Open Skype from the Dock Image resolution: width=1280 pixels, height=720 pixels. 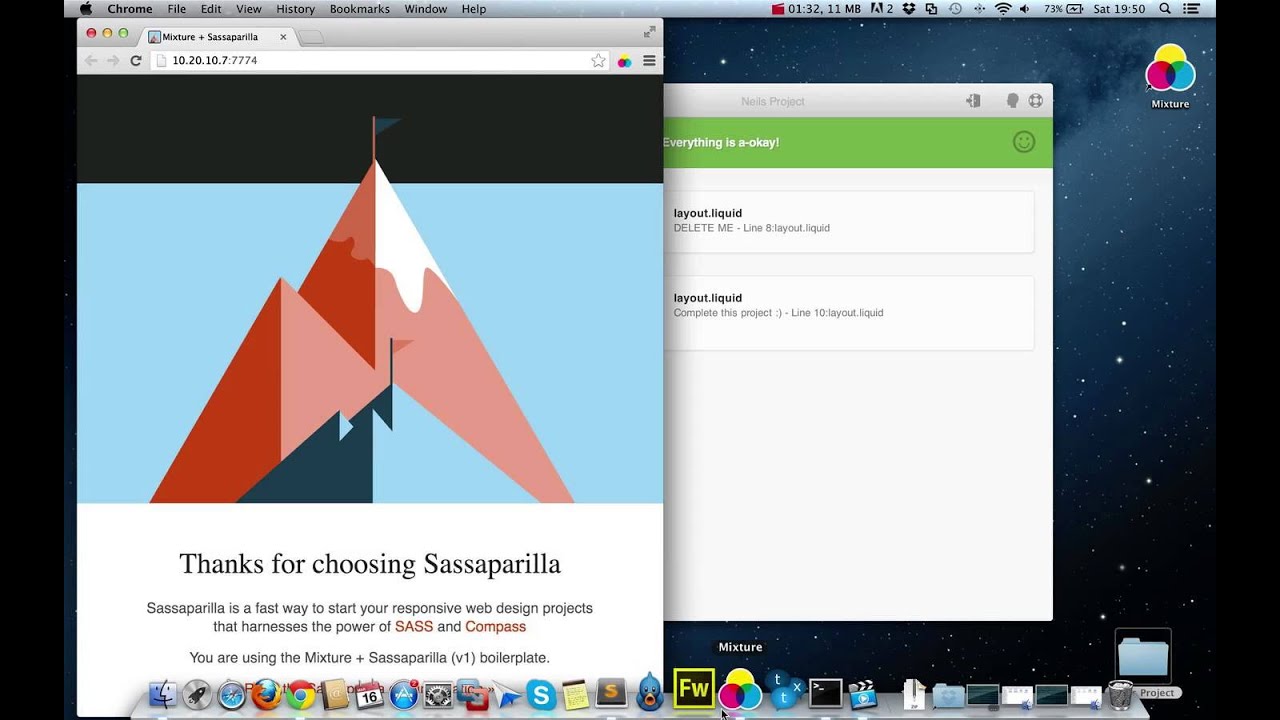point(541,694)
